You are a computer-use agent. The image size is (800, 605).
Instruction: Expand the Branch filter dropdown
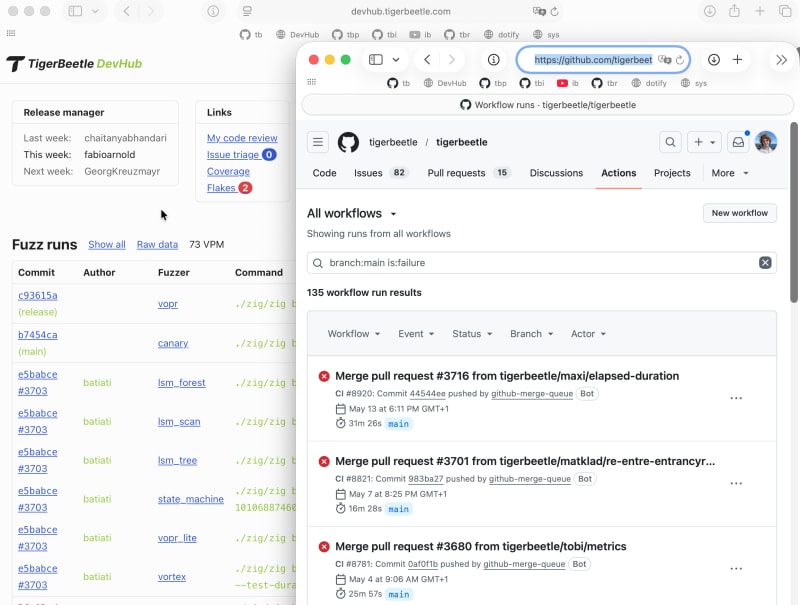[x=531, y=334]
